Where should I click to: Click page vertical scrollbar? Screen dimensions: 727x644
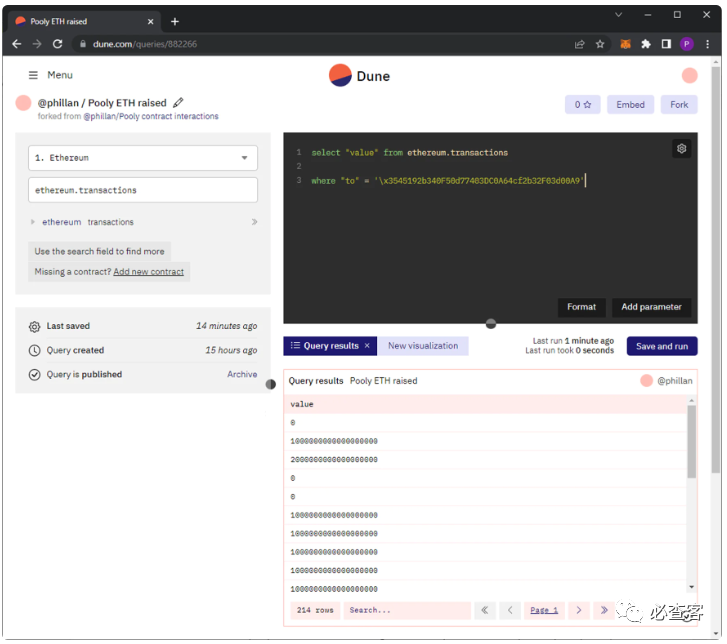coord(716,269)
